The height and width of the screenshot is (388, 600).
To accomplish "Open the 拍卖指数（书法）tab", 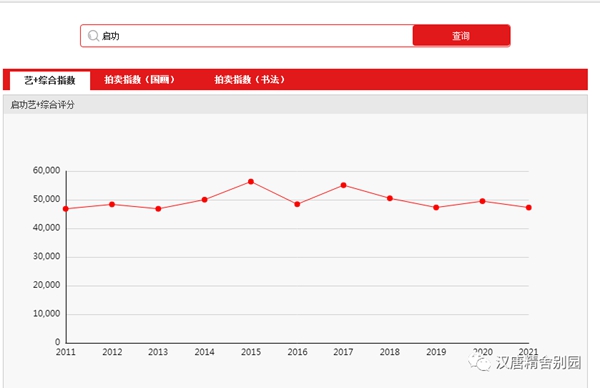I will coord(249,80).
